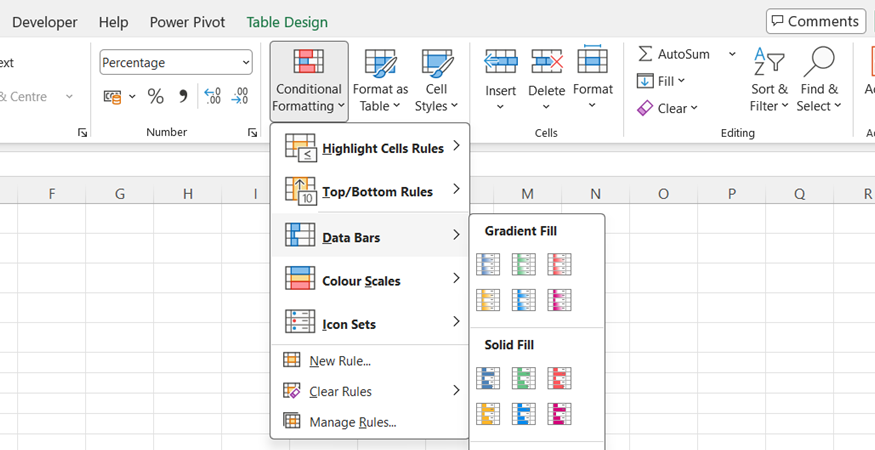
Task: Open the Sort & Filter tool
Action: pyautogui.click(x=770, y=81)
